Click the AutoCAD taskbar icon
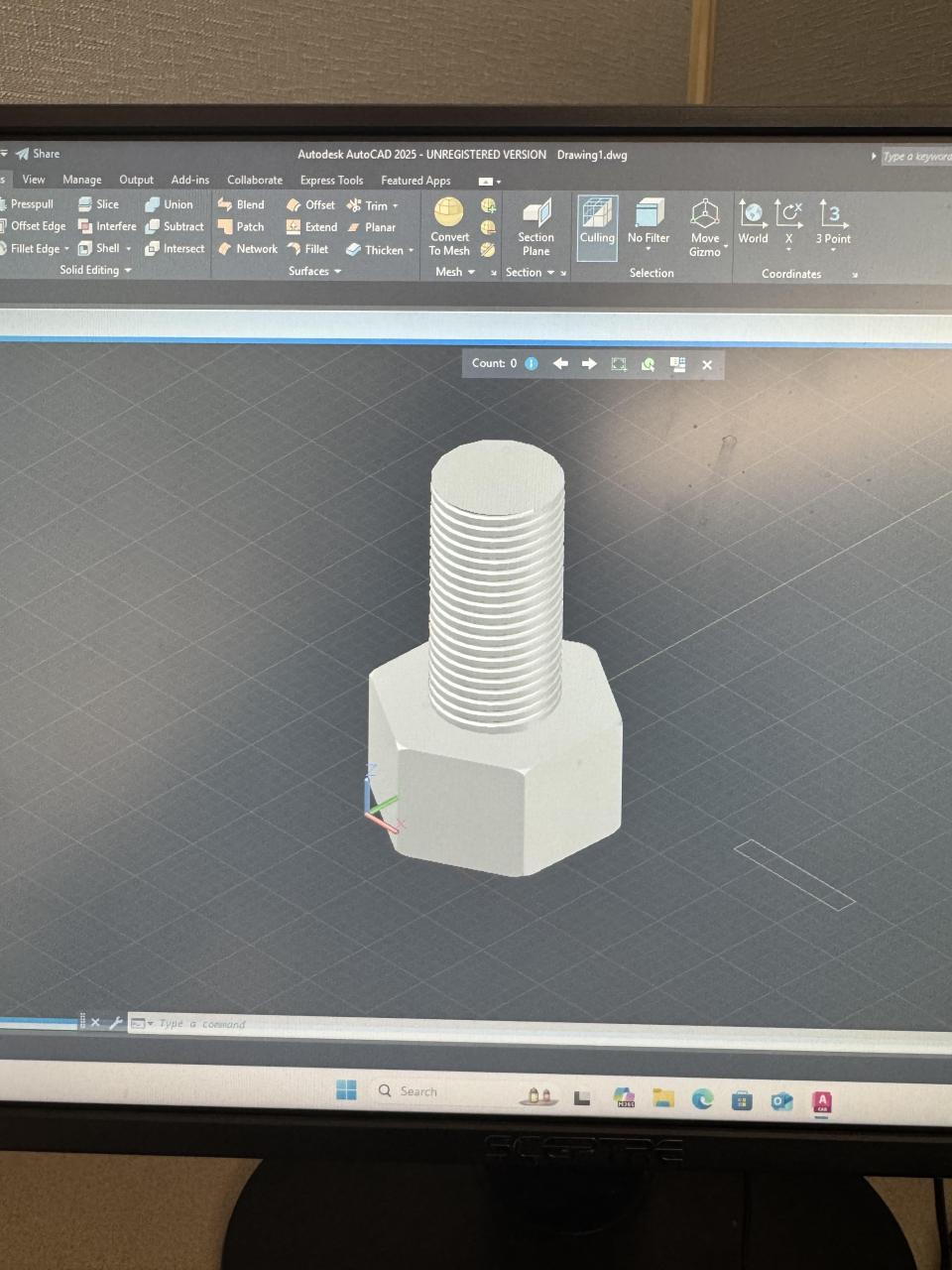The image size is (952, 1270). [x=822, y=1102]
